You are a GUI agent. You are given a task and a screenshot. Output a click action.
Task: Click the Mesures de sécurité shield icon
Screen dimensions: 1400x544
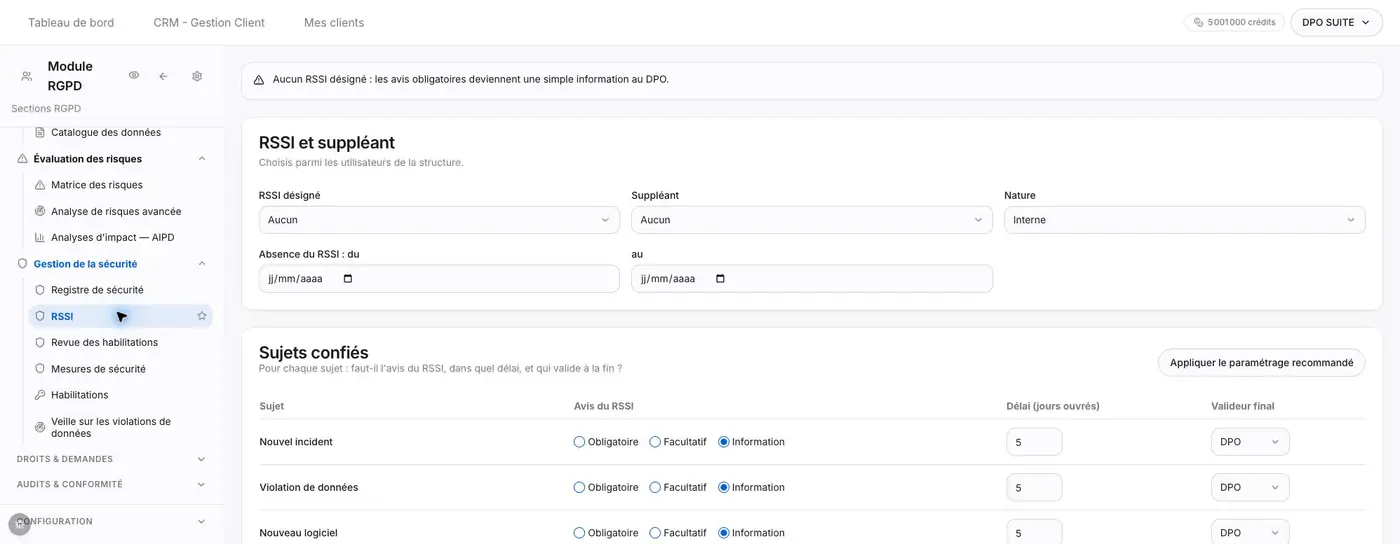click(x=40, y=369)
